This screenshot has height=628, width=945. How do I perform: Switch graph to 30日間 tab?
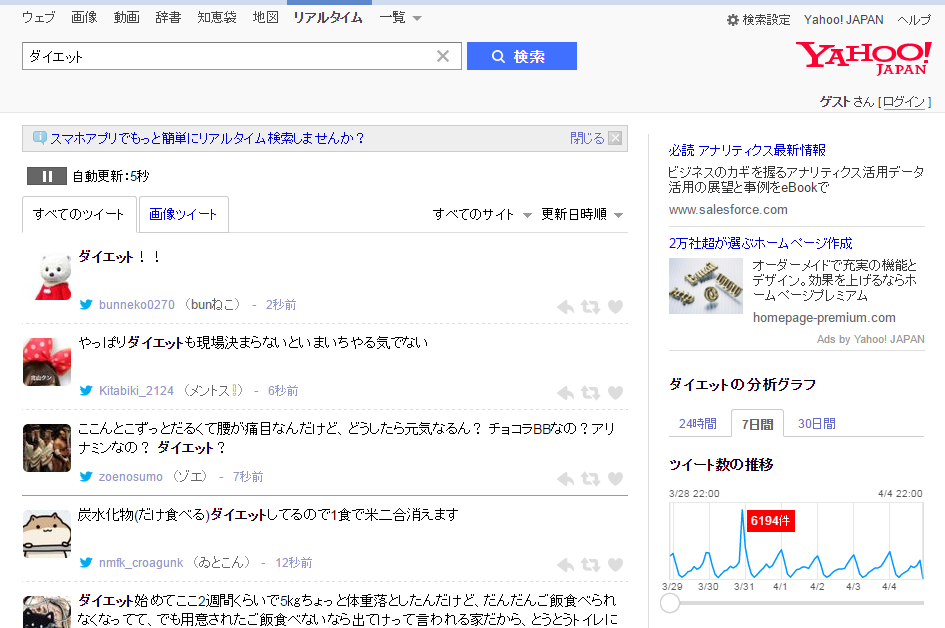[x=817, y=424]
